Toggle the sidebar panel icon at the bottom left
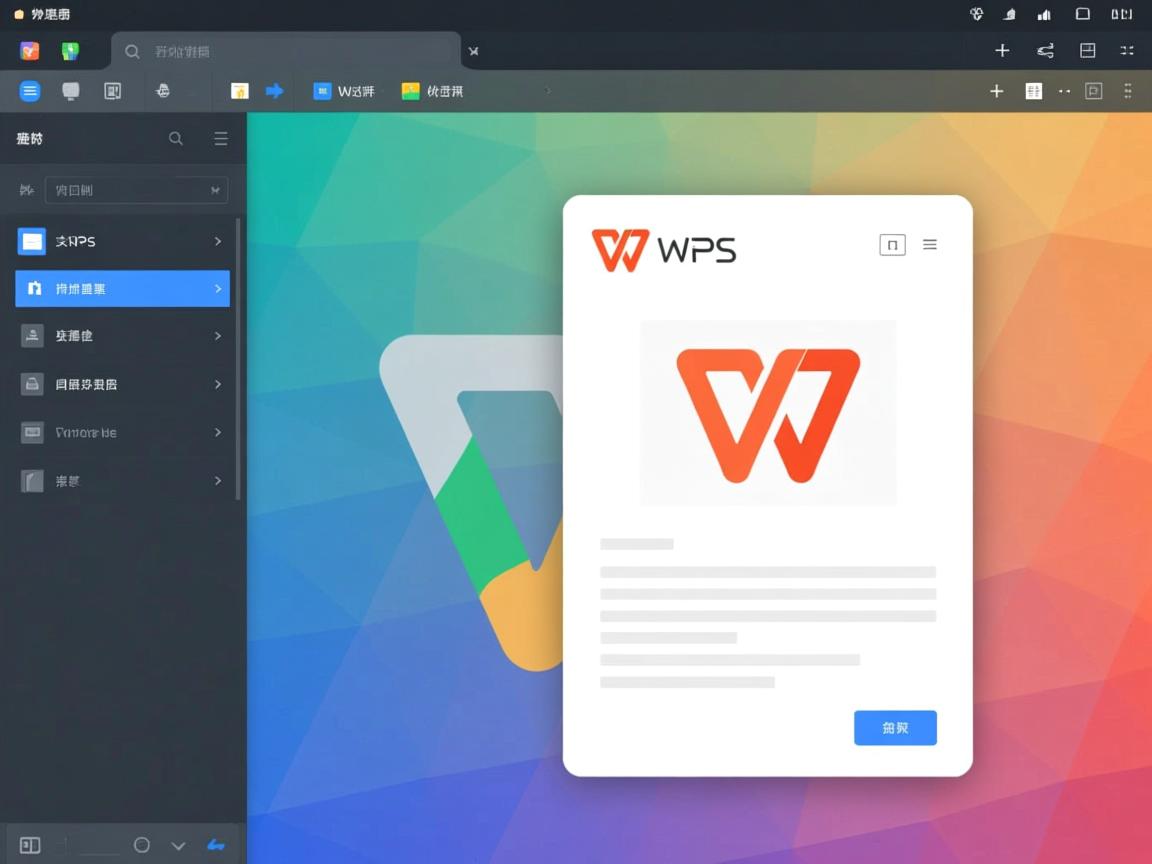 [x=30, y=845]
